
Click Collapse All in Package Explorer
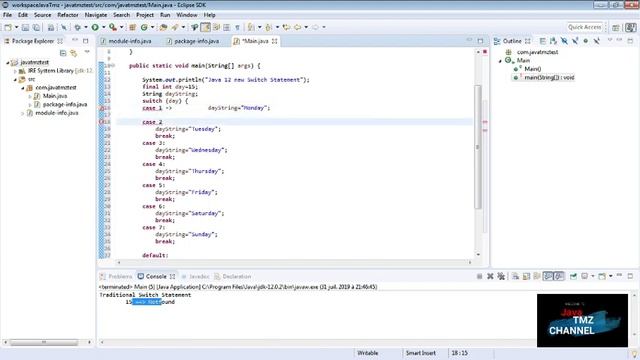63,53
